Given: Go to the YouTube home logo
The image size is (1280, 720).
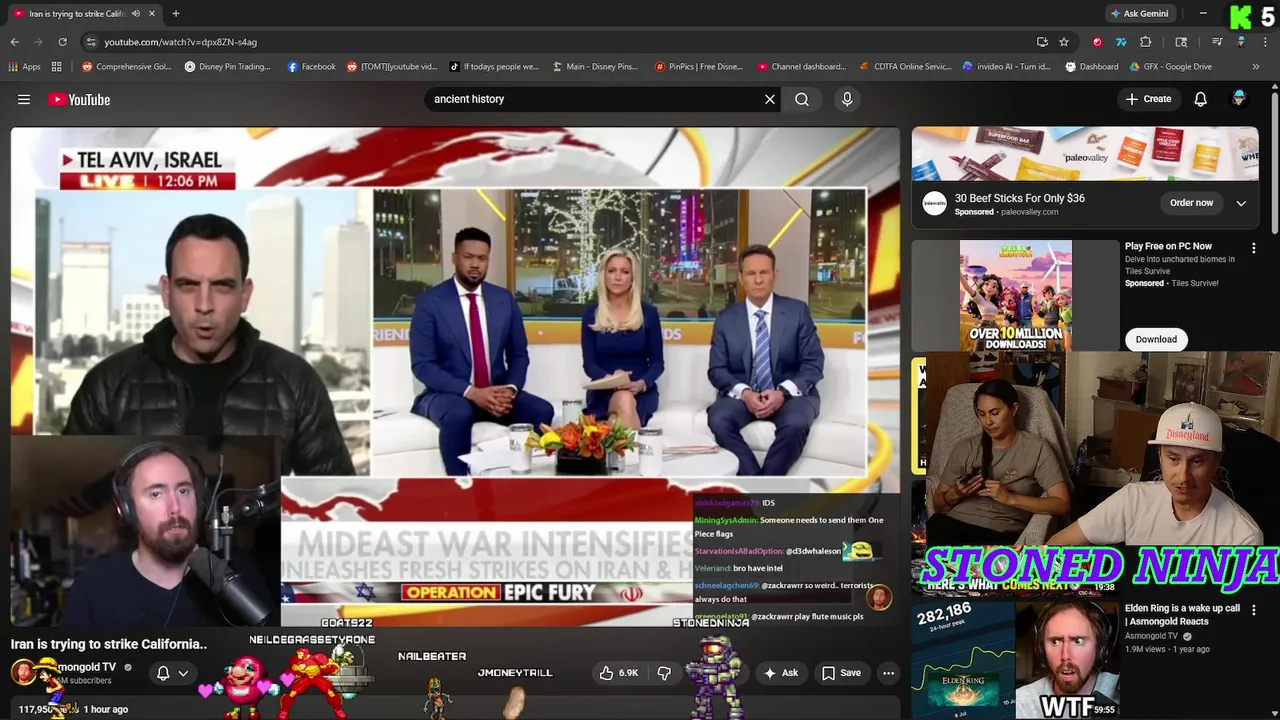Looking at the screenshot, I should [x=79, y=99].
